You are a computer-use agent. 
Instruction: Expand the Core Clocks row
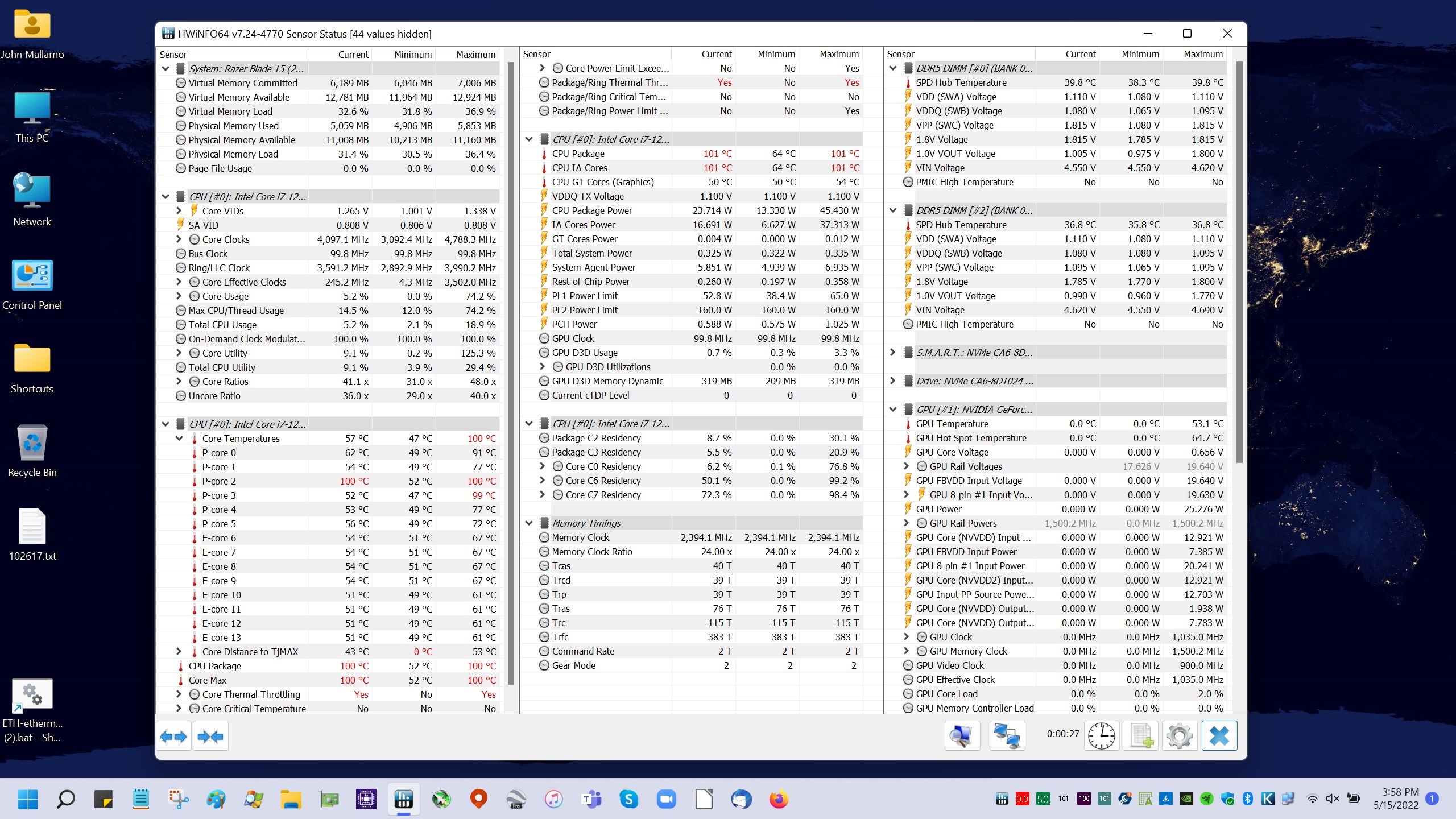tap(179, 239)
